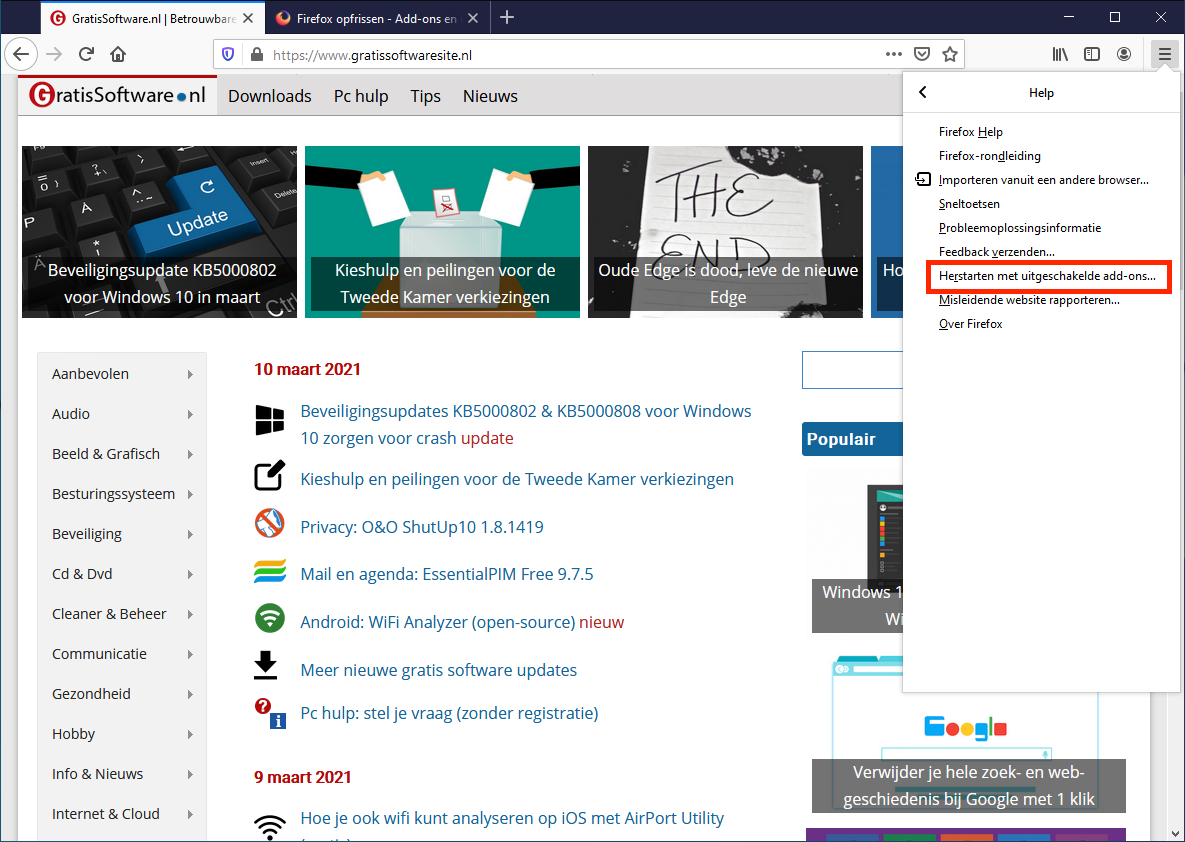Open the Privacy: O&O ShutUp10 link

tap(421, 527)
